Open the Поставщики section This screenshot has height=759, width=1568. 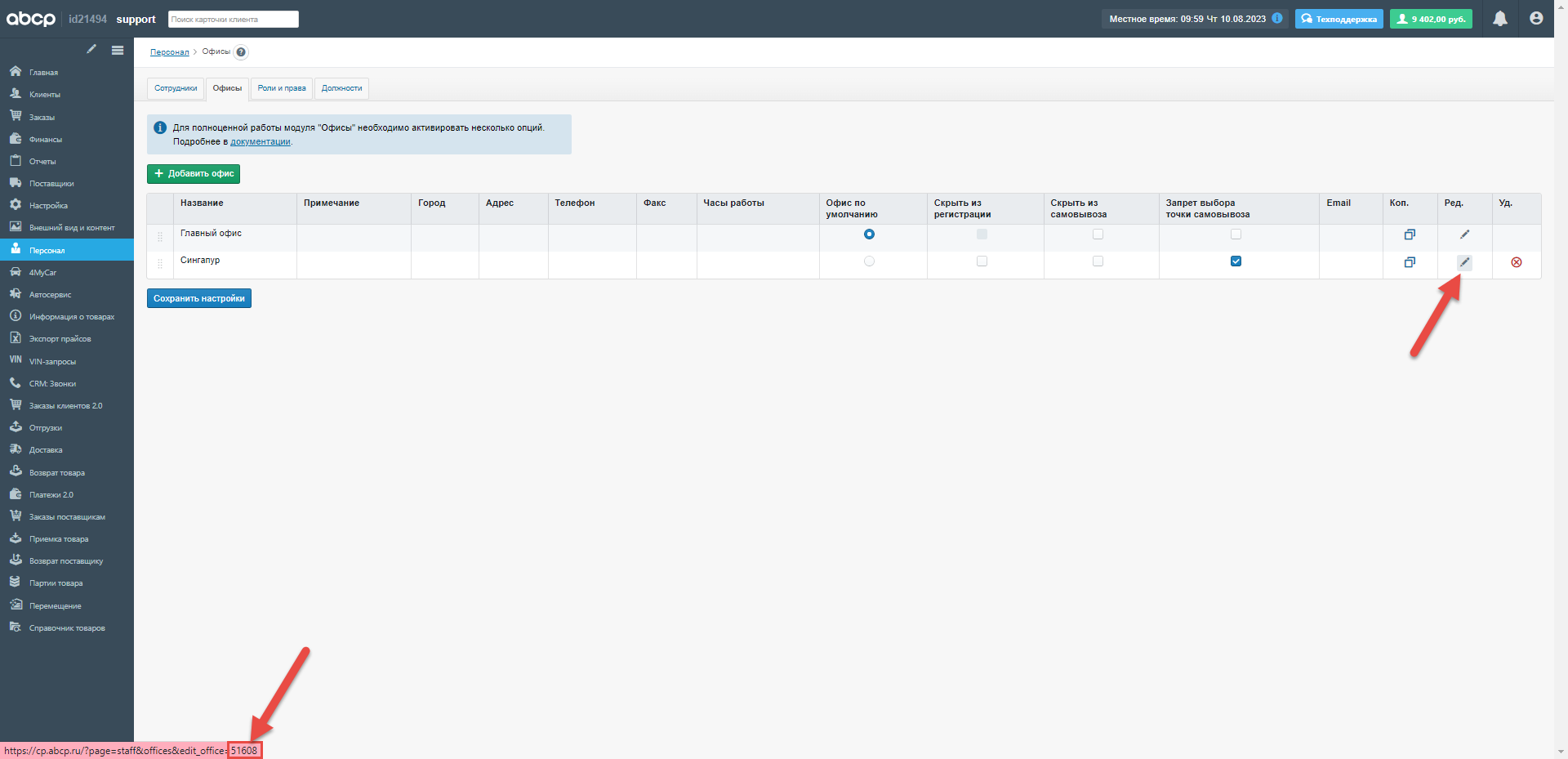click(67, 184)
